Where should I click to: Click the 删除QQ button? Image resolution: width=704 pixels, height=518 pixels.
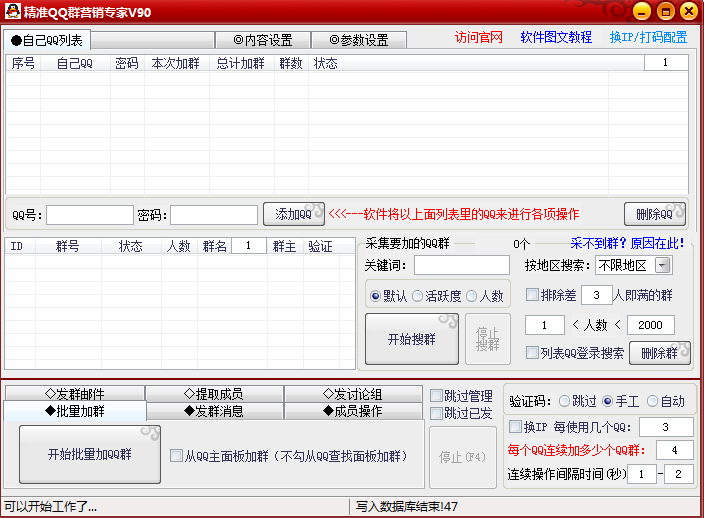pyautogui.click(x=655, y=214)
